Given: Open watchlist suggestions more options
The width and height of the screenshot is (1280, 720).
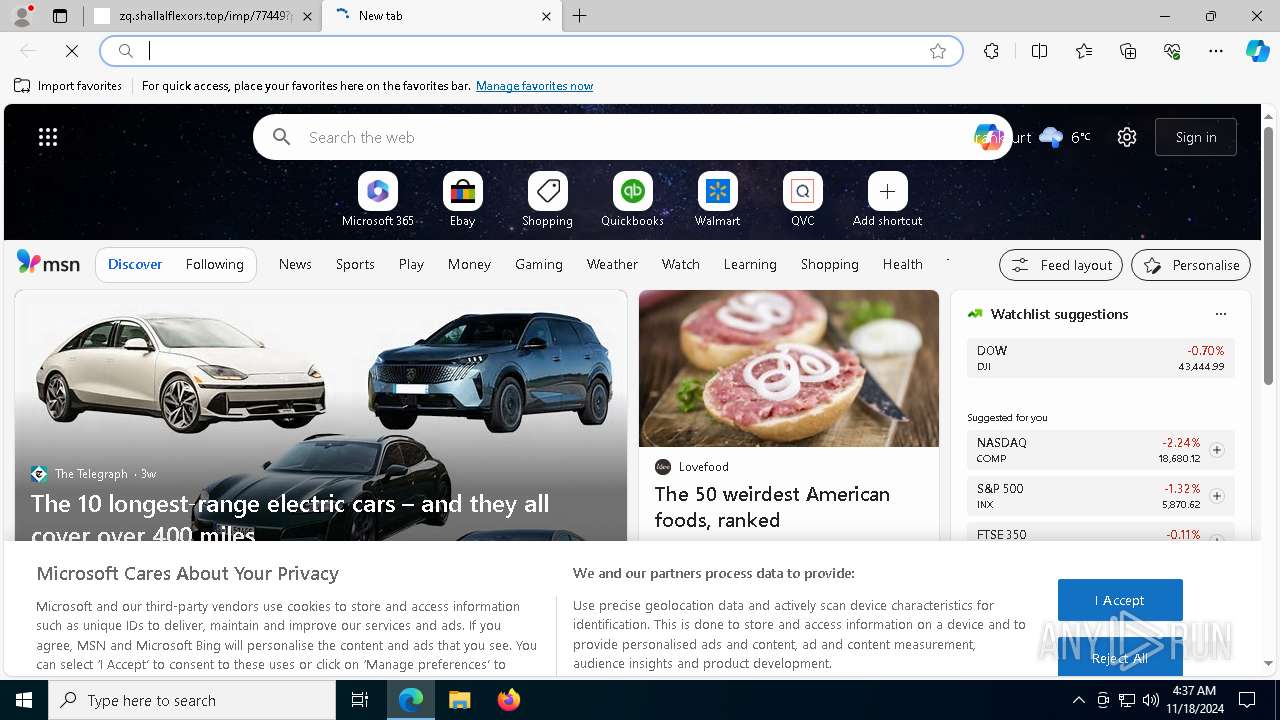Looking at the screenshot, I should (1220, 314).
